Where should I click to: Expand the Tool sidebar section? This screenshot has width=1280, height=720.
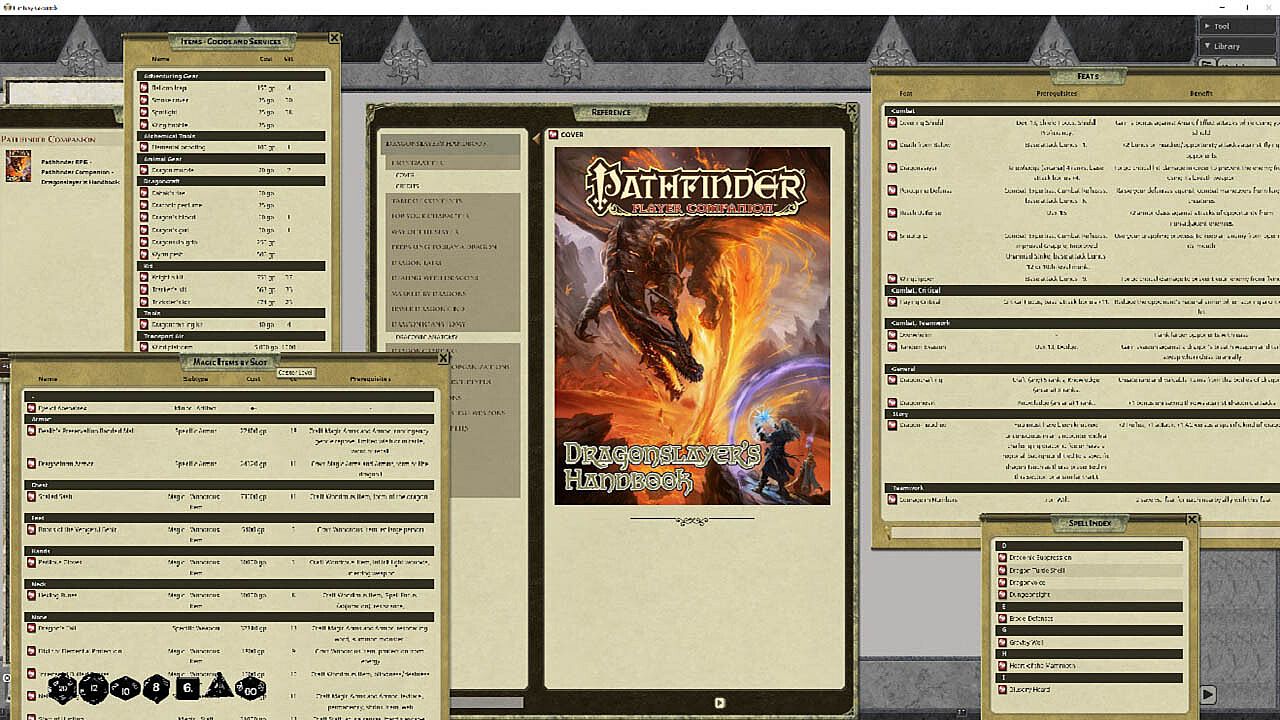pyautogui.click(x=1239, y=26)
